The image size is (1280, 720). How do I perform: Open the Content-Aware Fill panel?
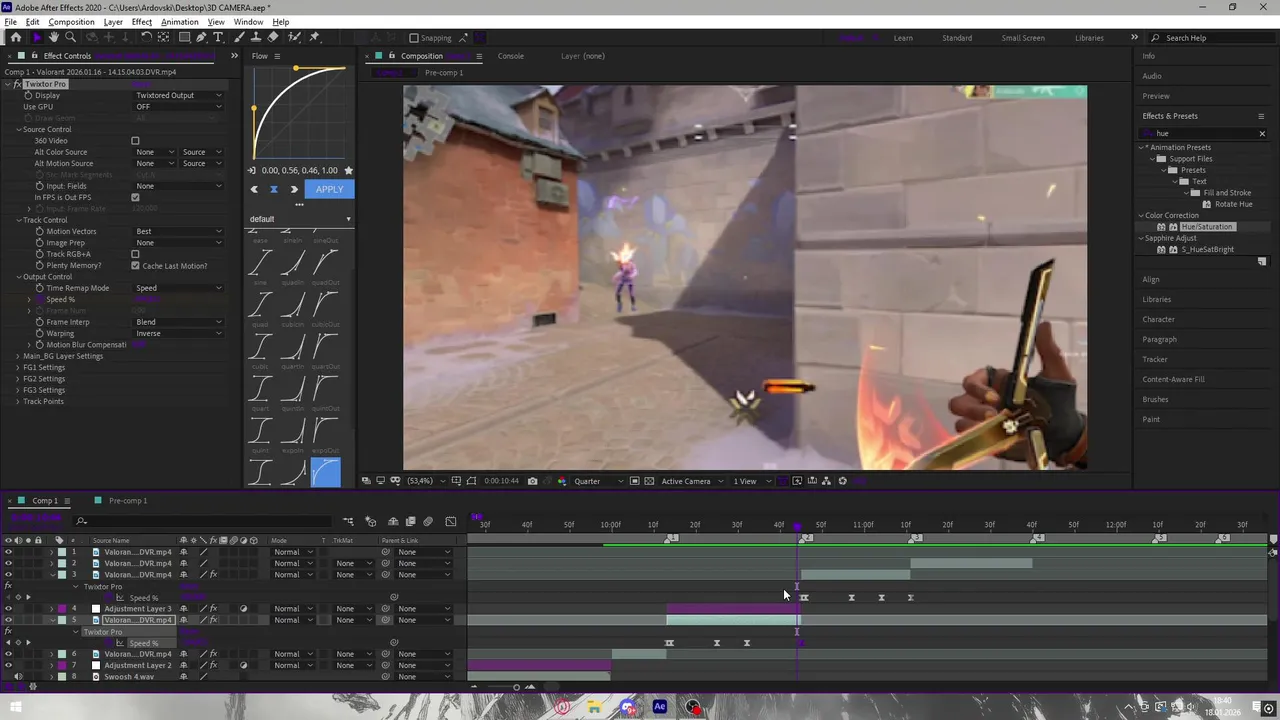[1173, 379]
